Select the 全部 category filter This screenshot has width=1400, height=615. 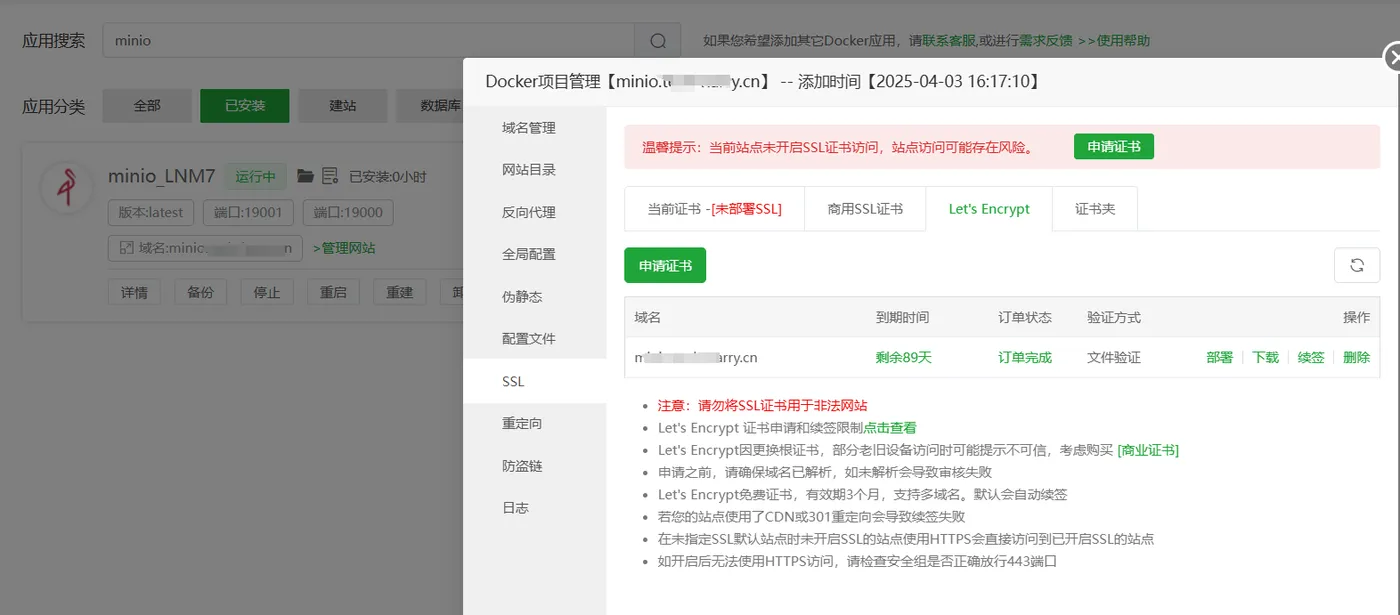click(x=147, y=105)
